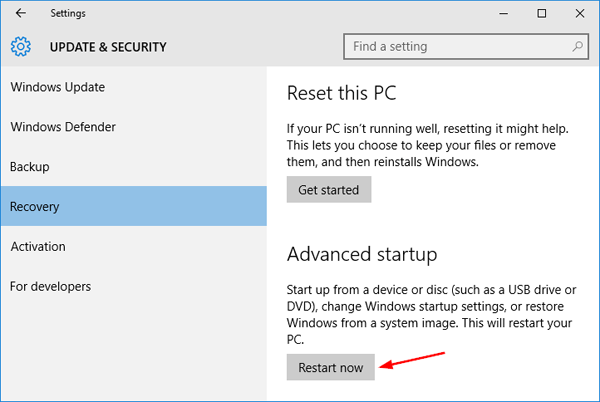Screen dimensions: 600x402
Task: Go to Backup settings
Action: coord(30,167)
